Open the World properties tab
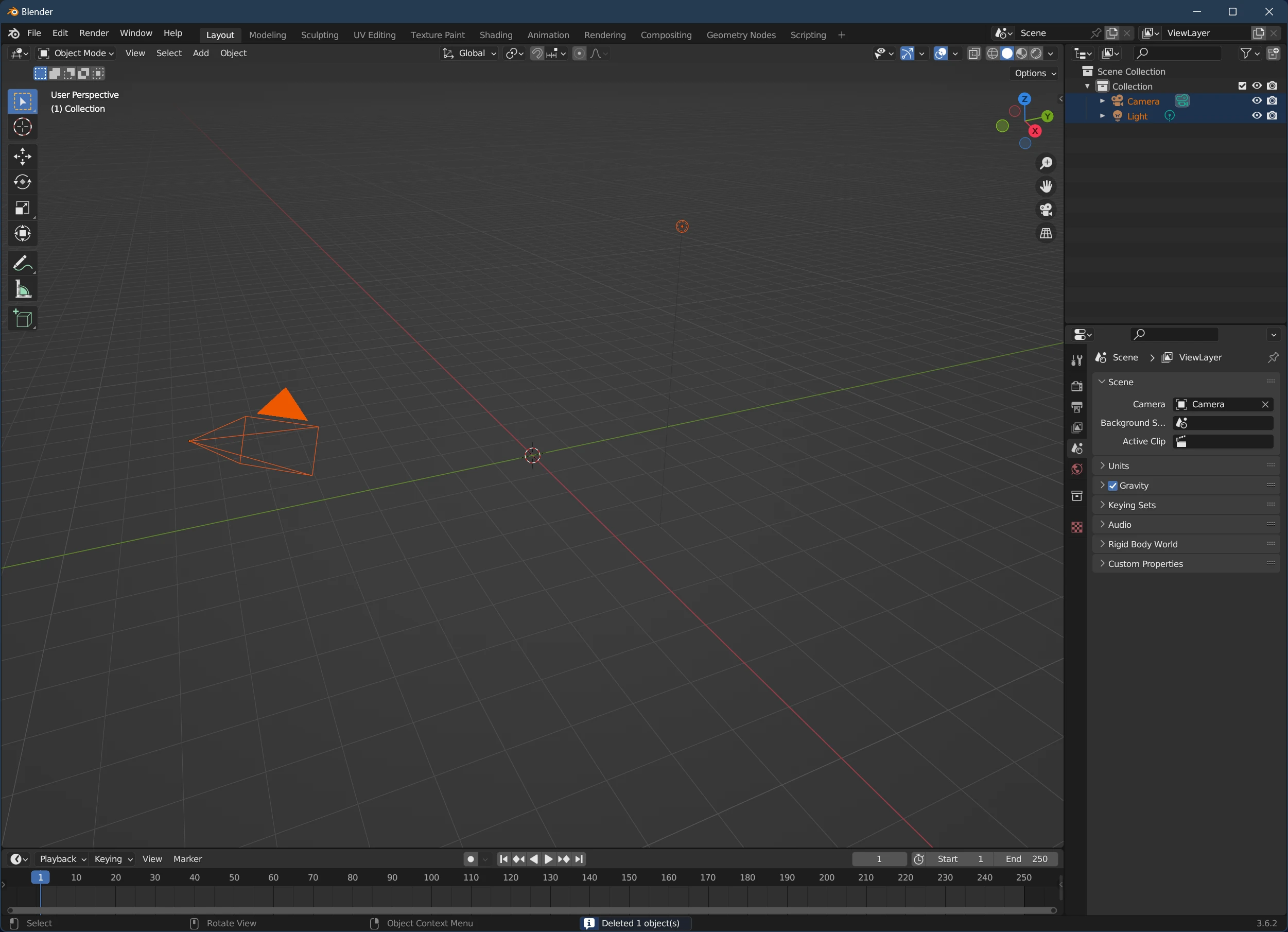This screenshot has width=1288, height=932. pyautogui.click(x=1077, y=469)
